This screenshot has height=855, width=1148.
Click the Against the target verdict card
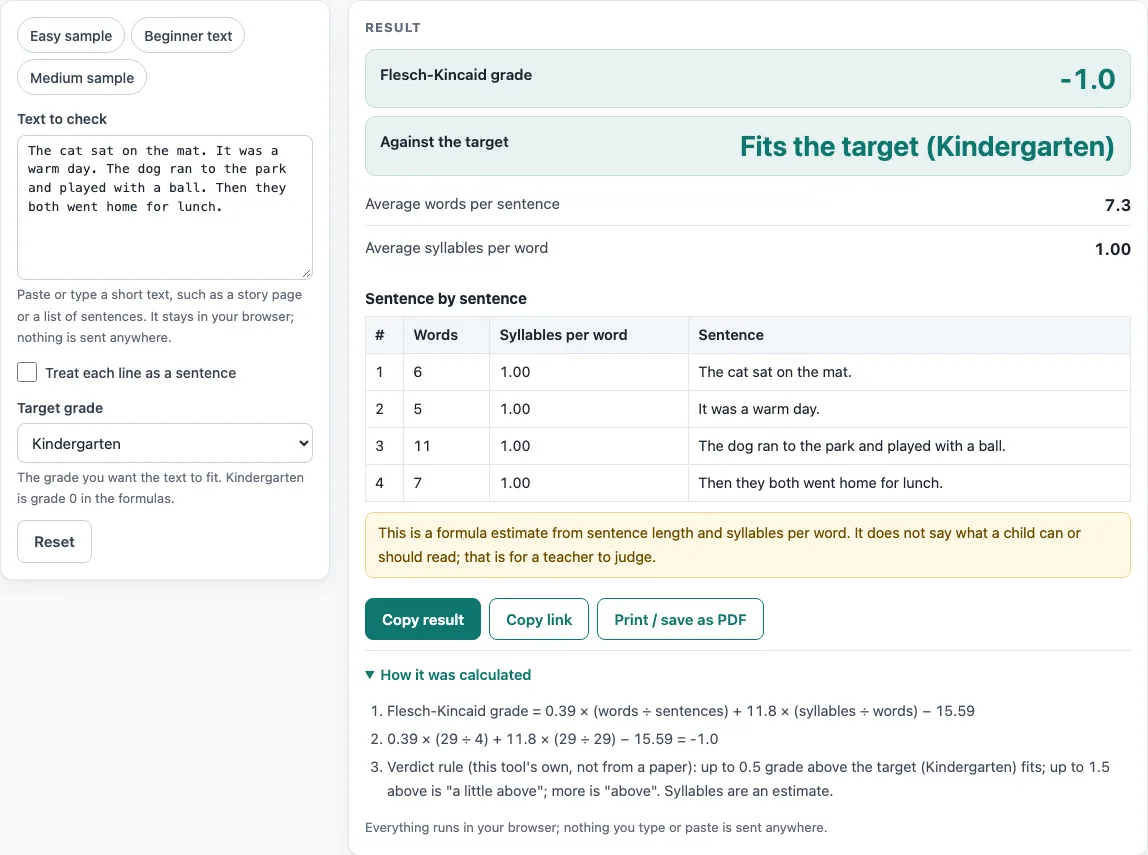tap(748, 146)
